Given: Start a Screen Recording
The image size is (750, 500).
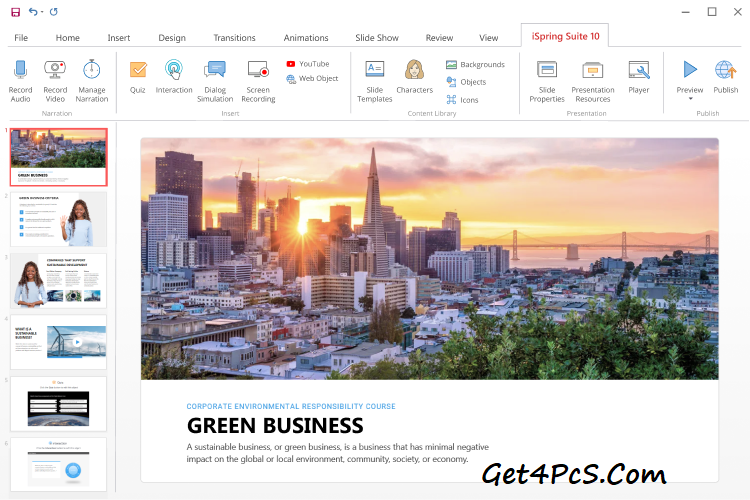Looking at the screenshot, I should pos(258,69).
